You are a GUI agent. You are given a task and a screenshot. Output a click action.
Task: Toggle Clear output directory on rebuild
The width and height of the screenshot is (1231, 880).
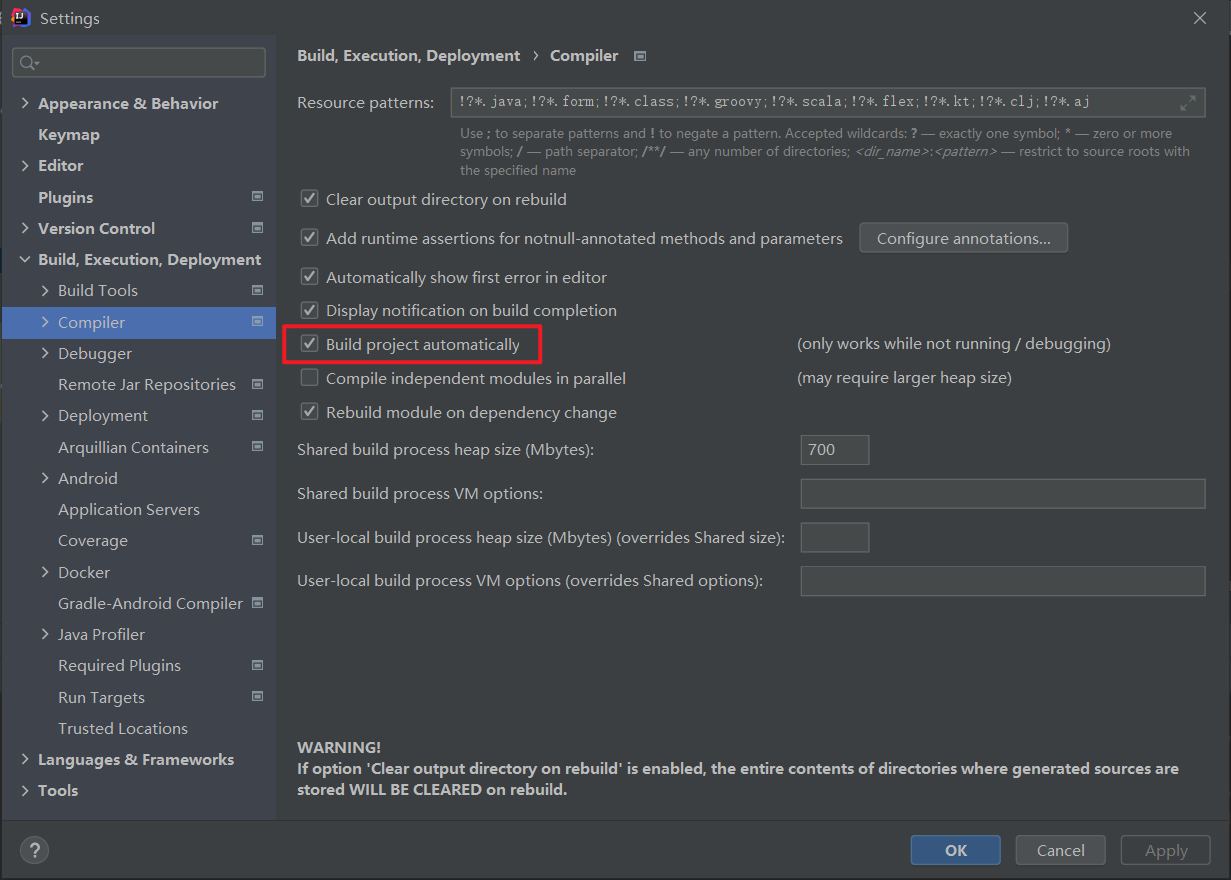click(x=310, y=199)
